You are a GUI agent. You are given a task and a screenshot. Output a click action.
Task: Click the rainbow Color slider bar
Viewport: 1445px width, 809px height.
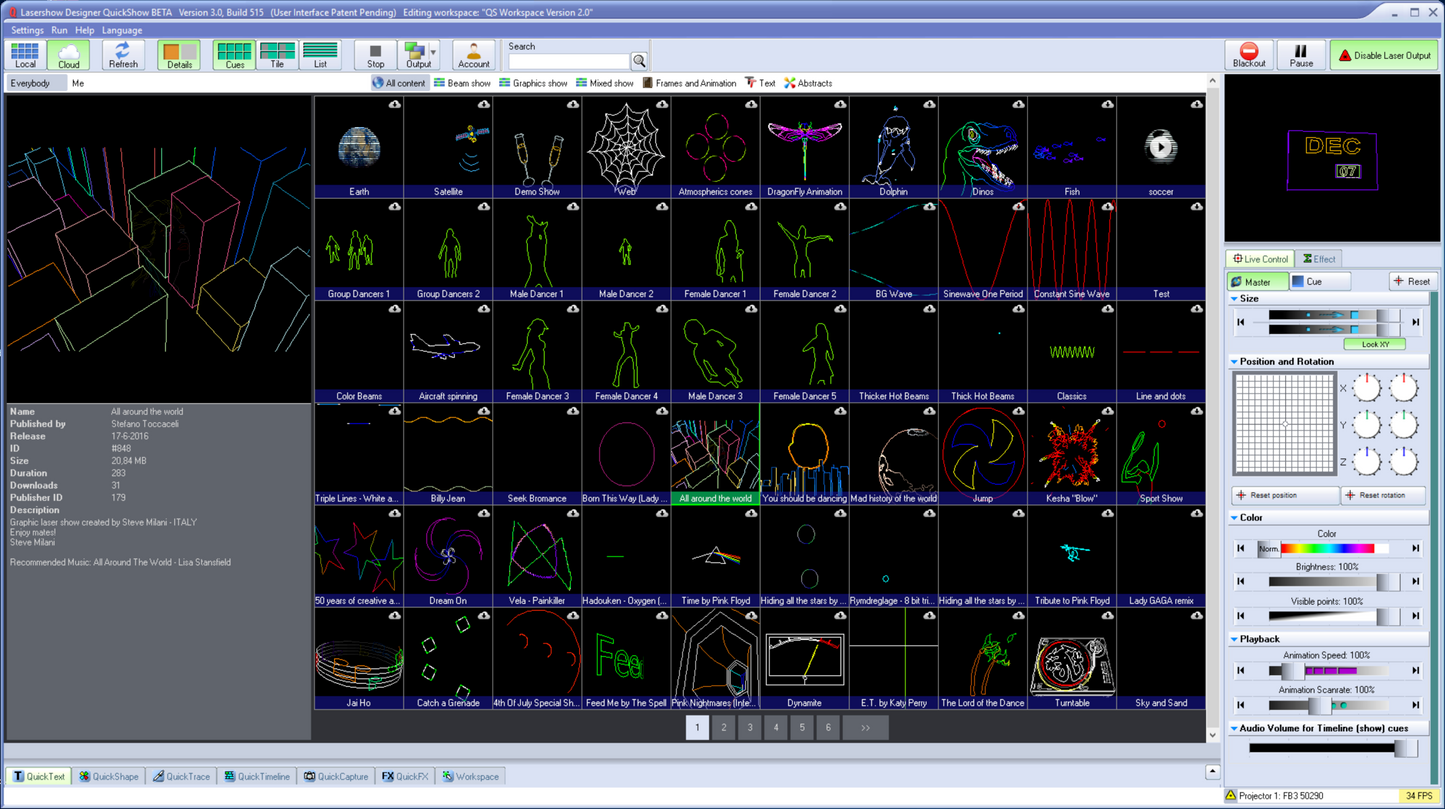tap(1328, 548)
